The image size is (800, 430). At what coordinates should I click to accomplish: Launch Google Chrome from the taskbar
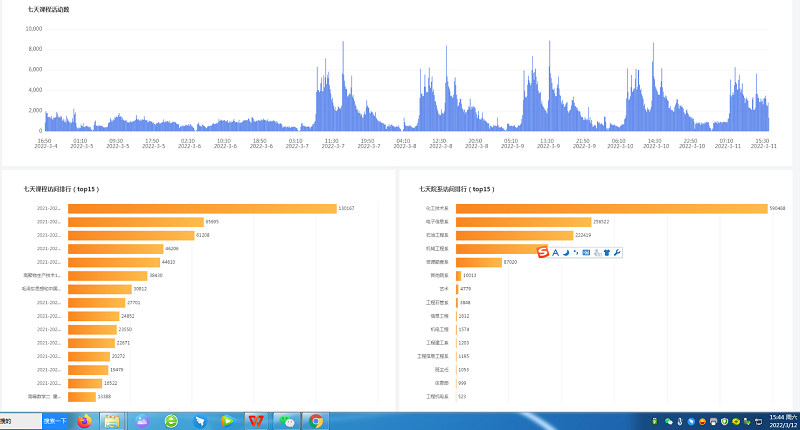(316, 421)
